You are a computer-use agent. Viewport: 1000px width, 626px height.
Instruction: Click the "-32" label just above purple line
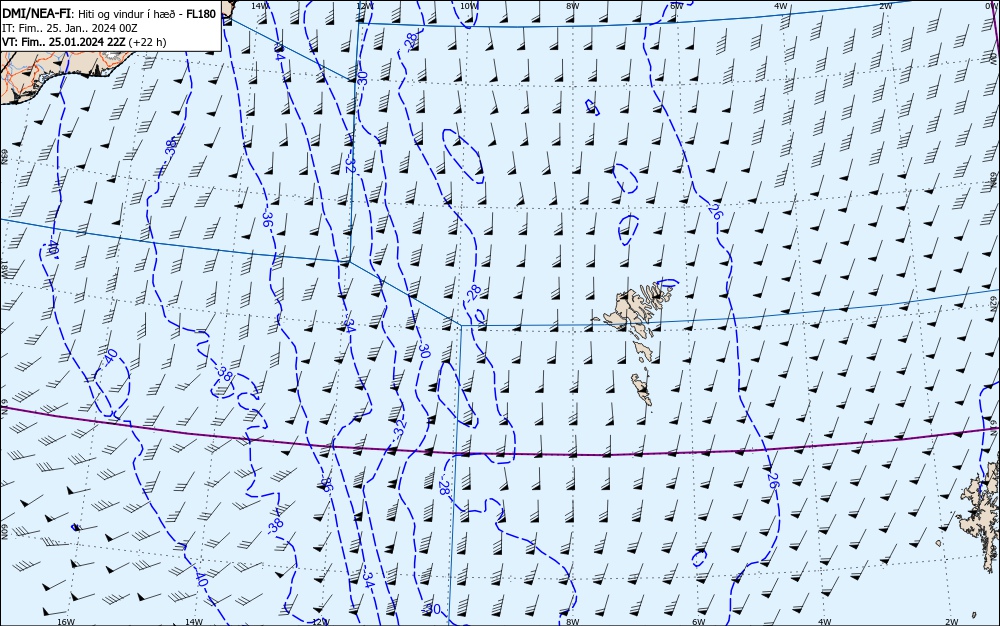pos(399,429)
